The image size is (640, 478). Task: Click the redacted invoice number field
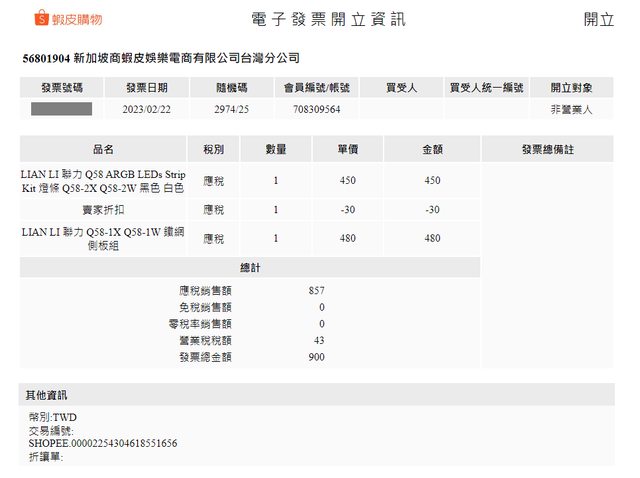62,108
